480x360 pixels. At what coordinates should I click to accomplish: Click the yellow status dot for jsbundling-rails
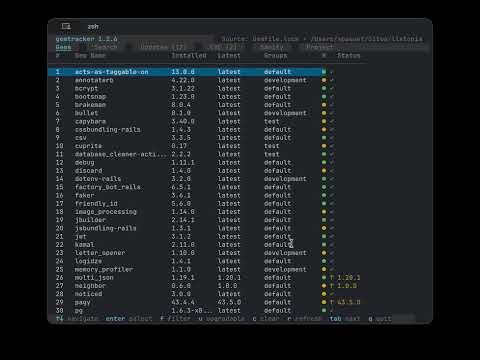324,228
